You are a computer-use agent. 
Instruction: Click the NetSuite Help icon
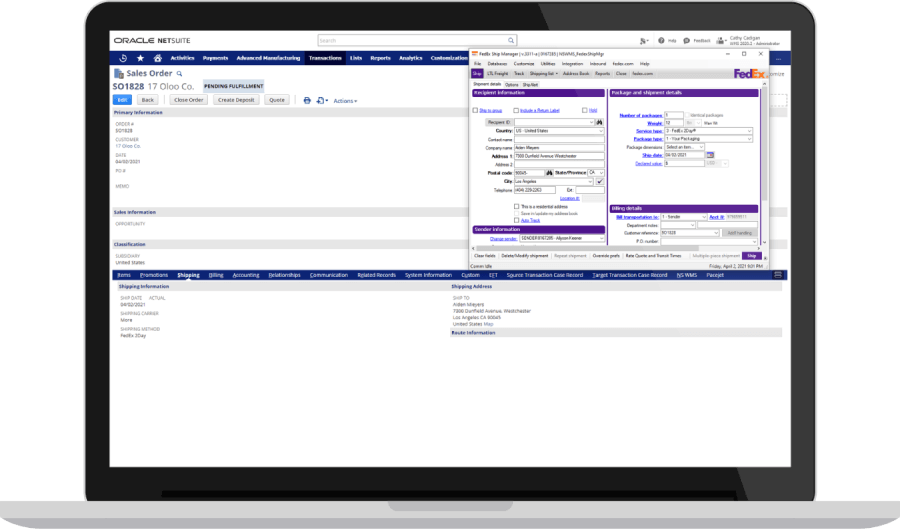coord(661,41)
